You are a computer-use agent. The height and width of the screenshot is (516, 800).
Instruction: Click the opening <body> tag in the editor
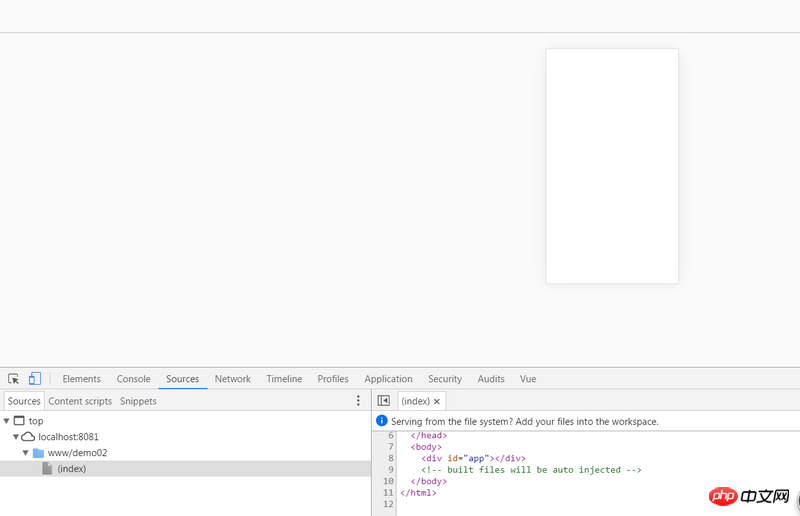tap(426, 447)
